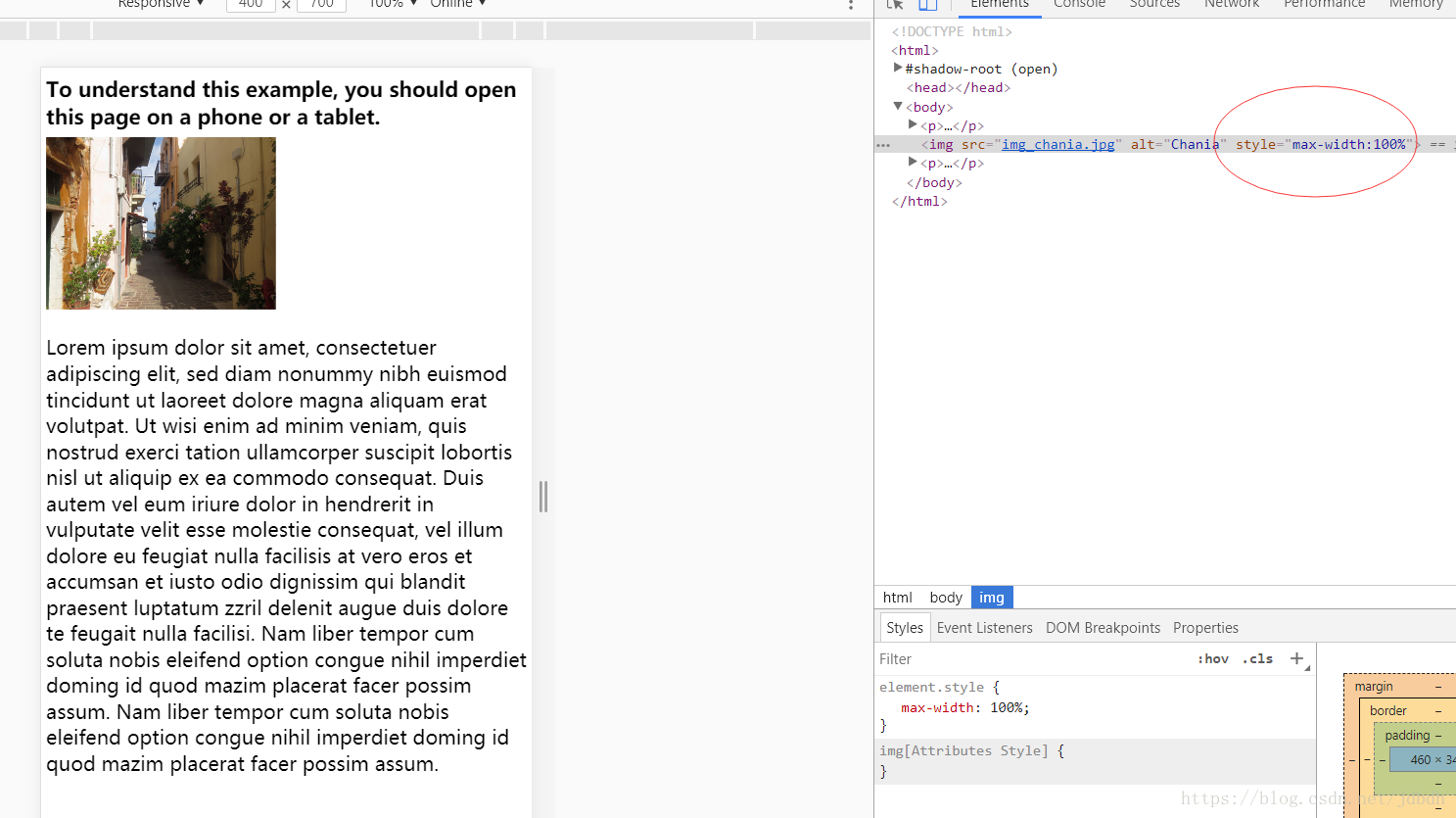The image size is (1456, 818).
Task: Click the plus icon to add new style rule
Action: (1296, 657)
